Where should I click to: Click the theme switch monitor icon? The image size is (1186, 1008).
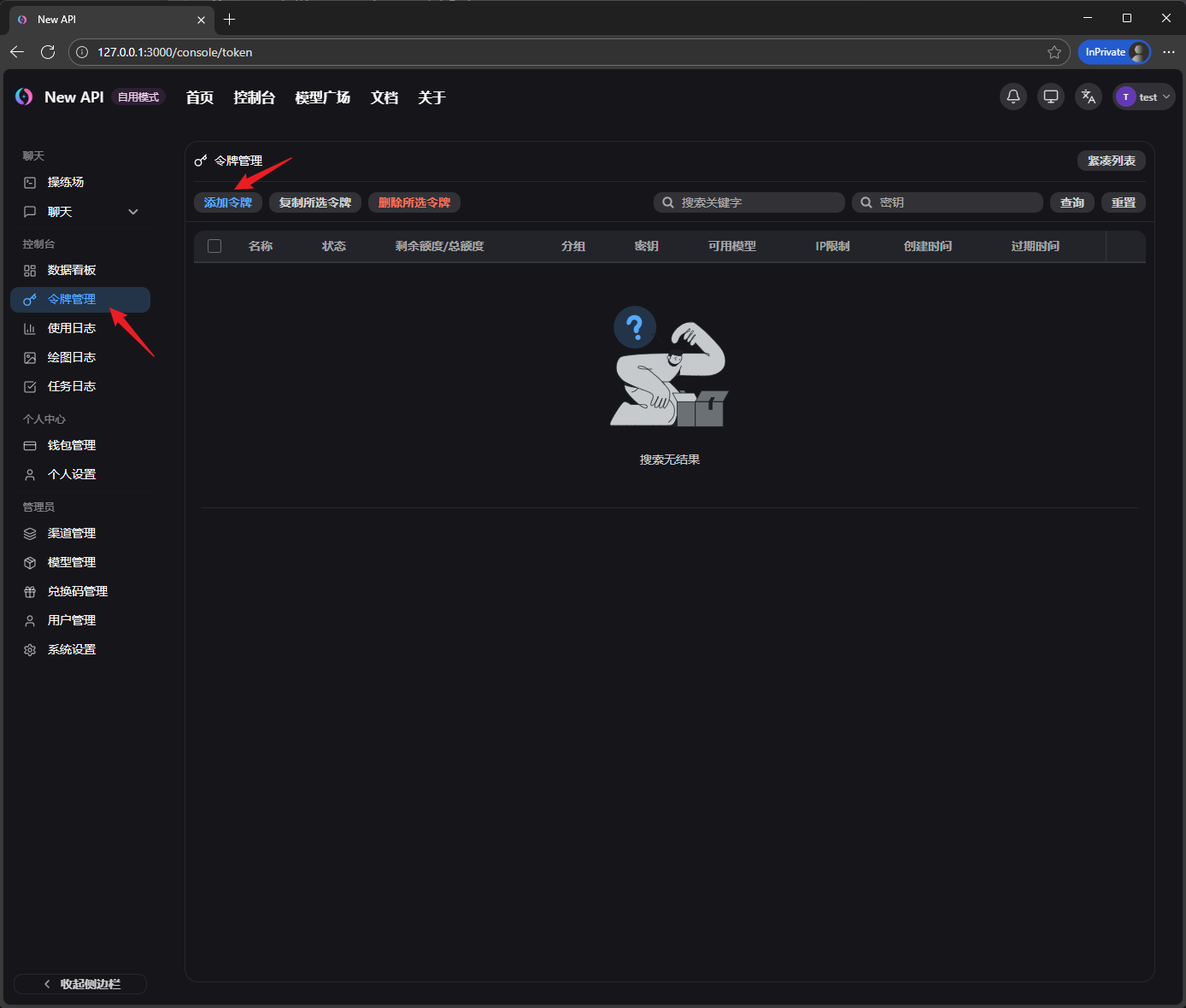1050,97
